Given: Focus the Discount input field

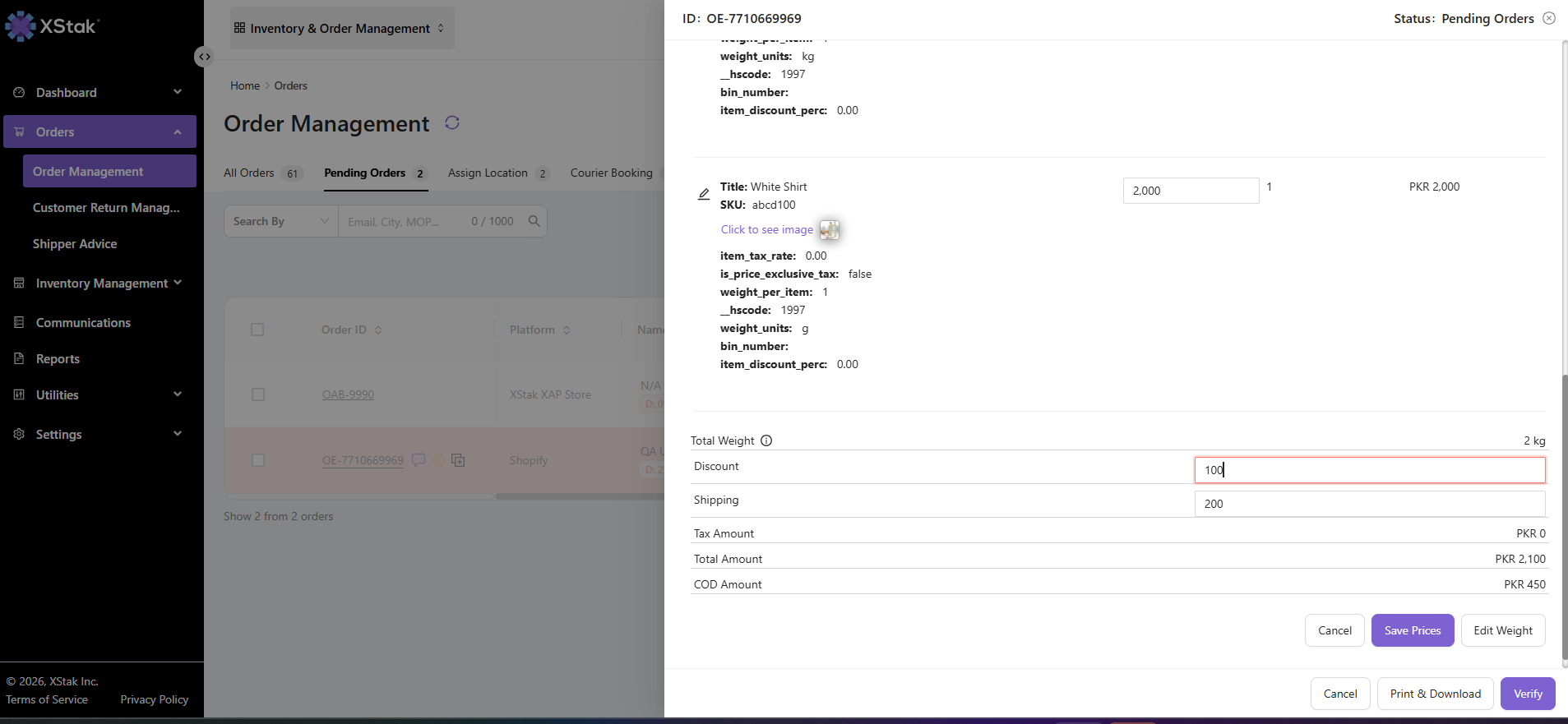Looking at the screenshot, I should click(x=1370, y=470).
